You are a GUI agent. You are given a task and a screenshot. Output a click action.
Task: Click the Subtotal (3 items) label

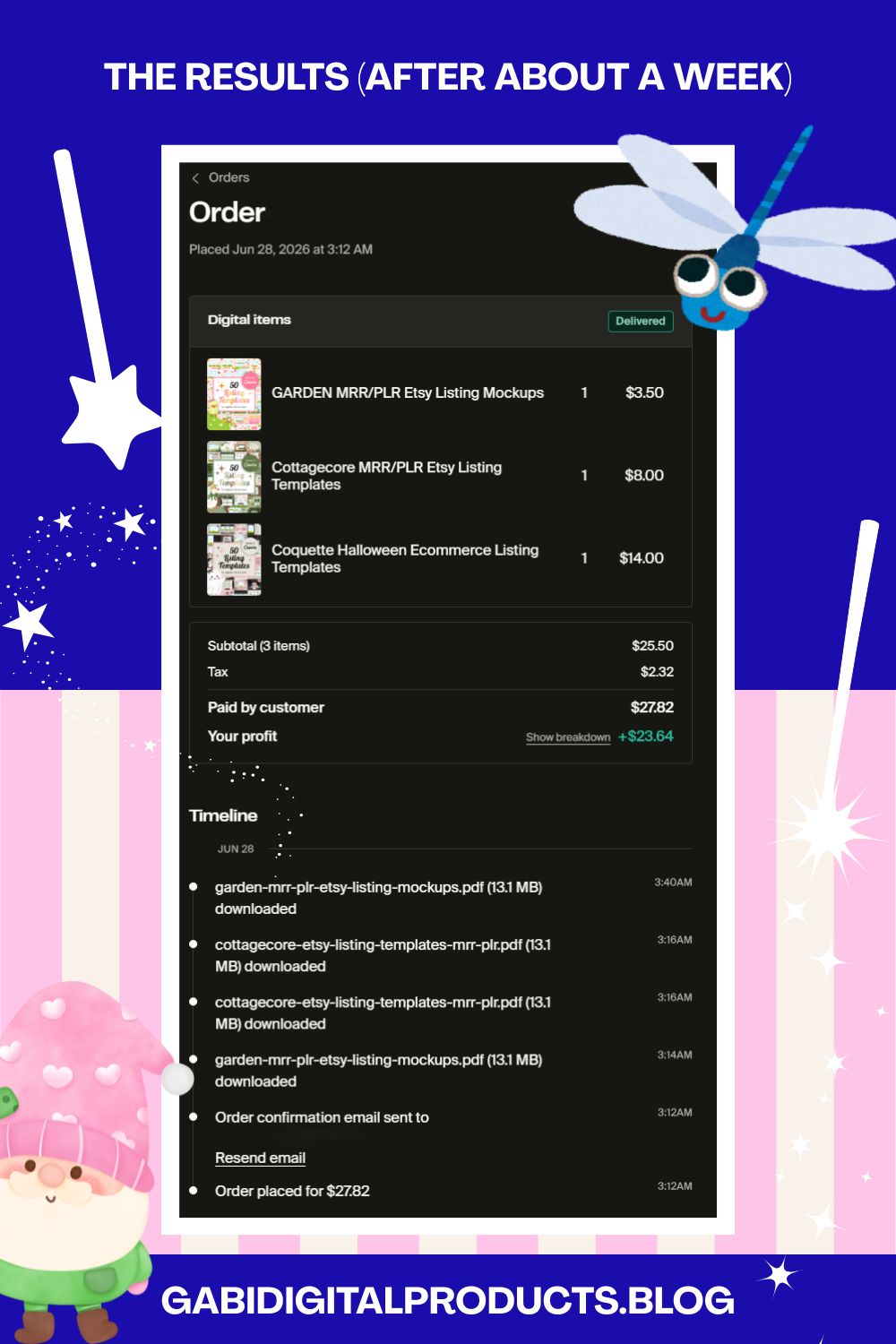pyautogui.click(x=258, y=645)
